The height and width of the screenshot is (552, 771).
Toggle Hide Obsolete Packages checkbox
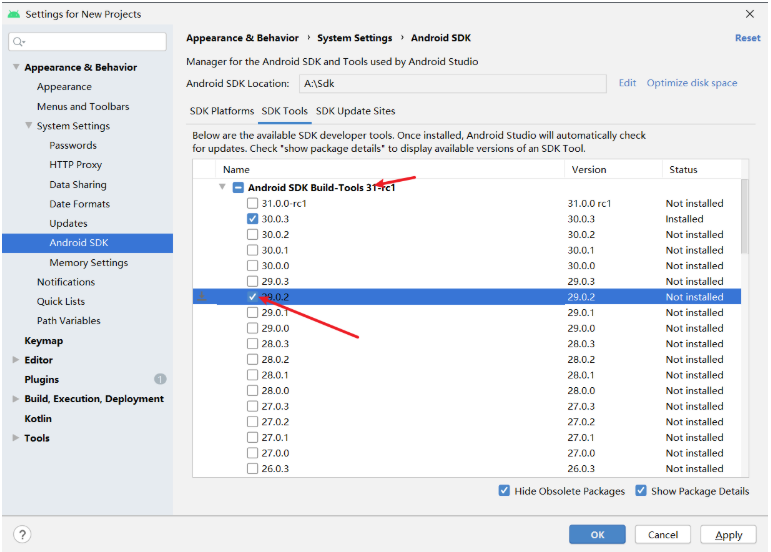coord(504,491)
